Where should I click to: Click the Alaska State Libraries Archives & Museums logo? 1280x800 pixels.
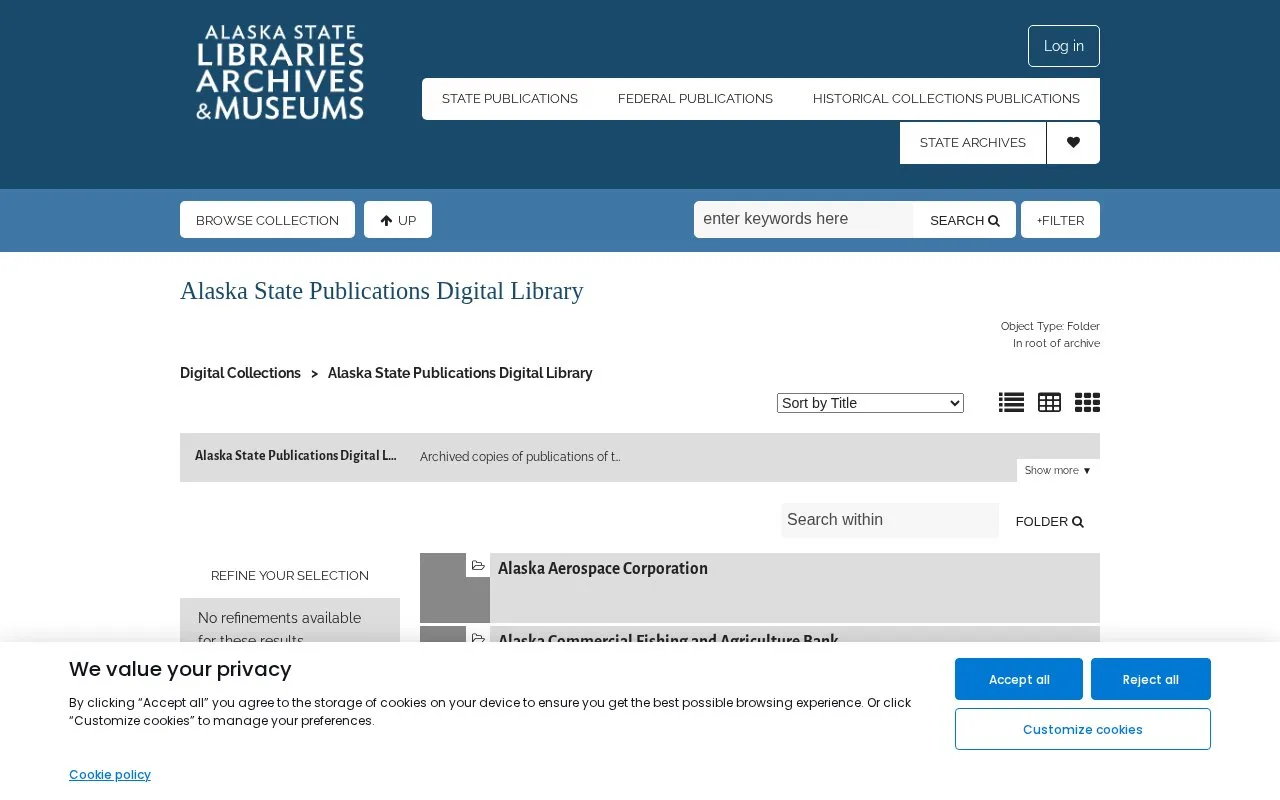pos(280,73)
